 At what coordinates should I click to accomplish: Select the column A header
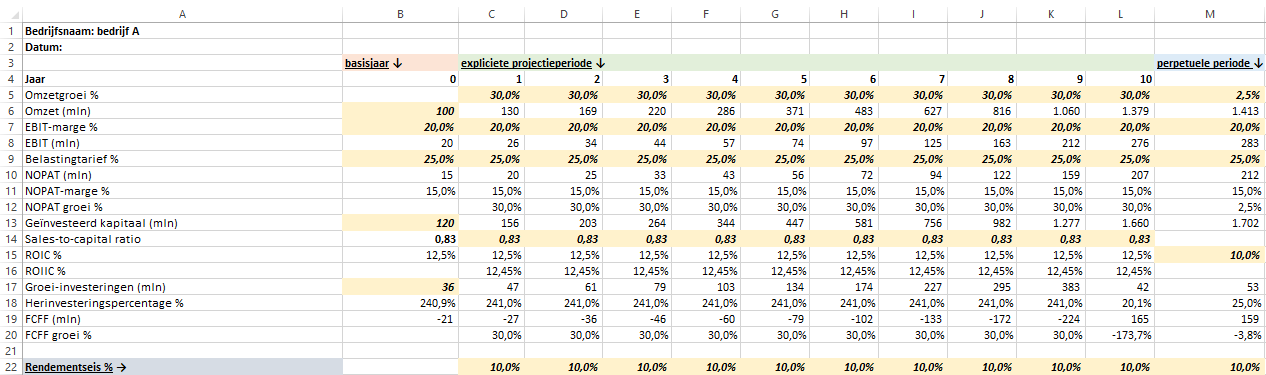click(x=181, y=13)
